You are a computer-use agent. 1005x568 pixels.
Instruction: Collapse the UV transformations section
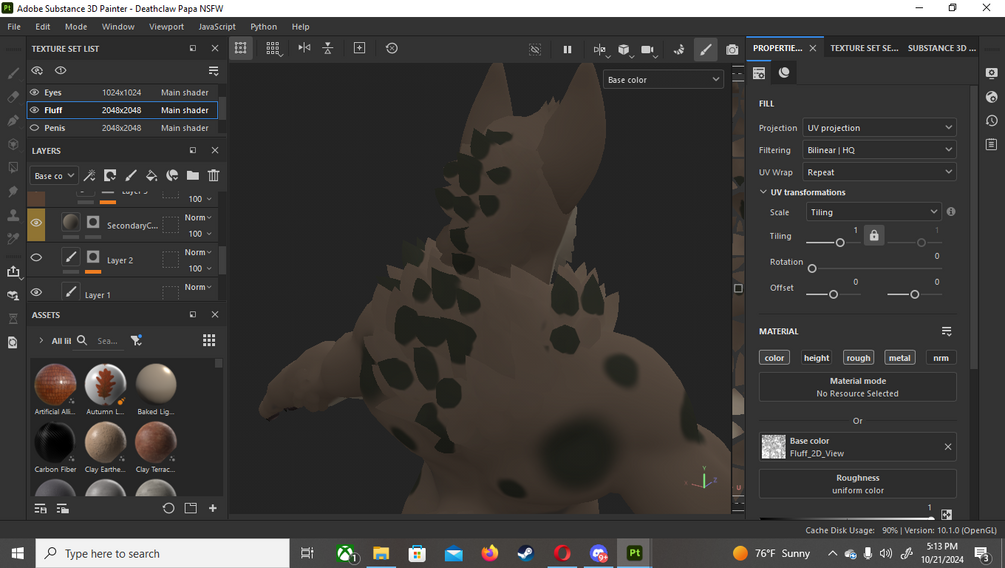[763, 192]
